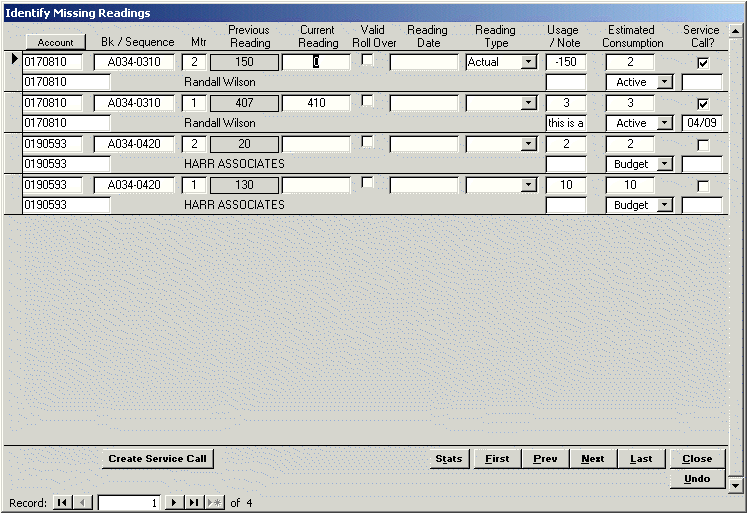This screenshot has height=513, width=747.
Task: Click the note field showing 'this is a'
Action: (x=566, y=123)
